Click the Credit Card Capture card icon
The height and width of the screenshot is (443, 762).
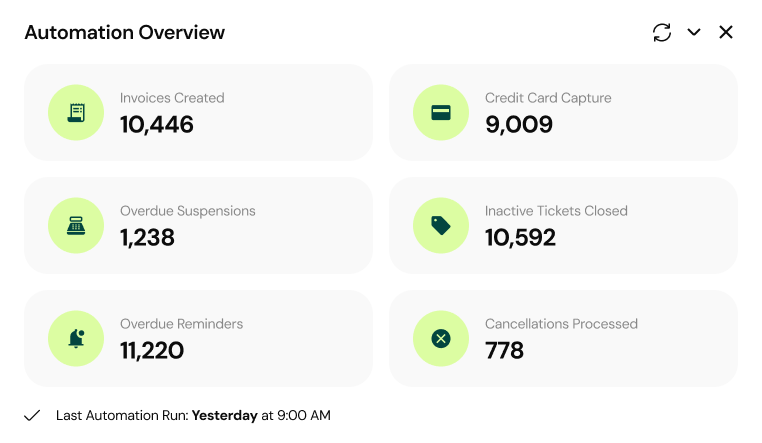pyautogui.click(x=441, y=113)
